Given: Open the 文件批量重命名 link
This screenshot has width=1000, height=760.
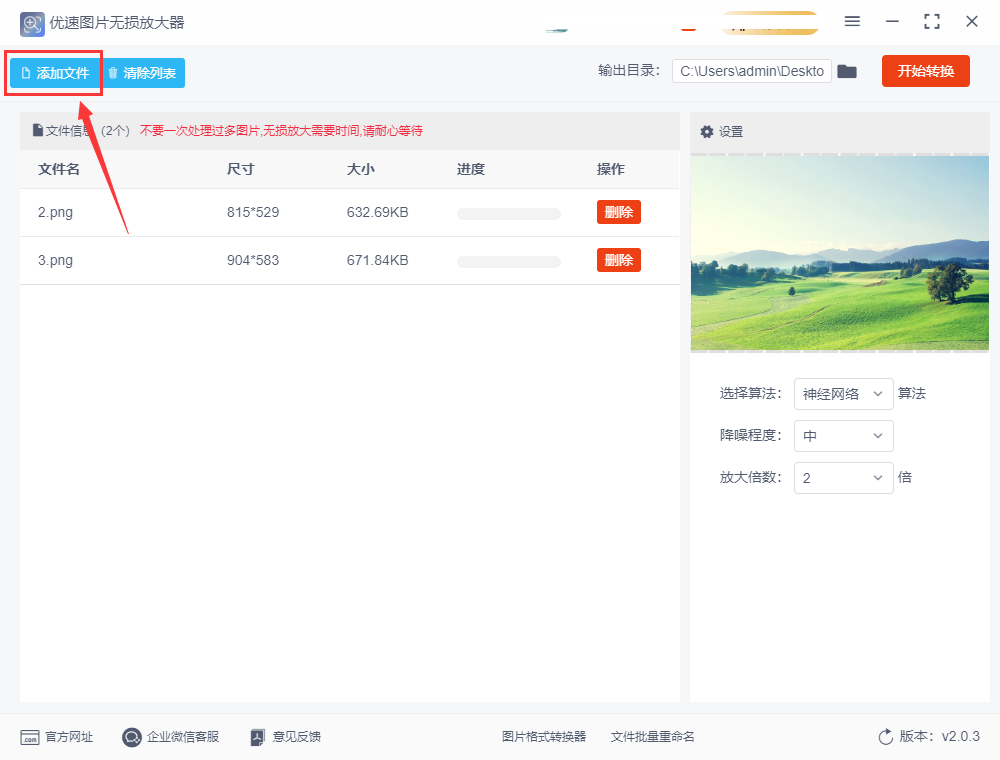Looking at the screenshot, I should [x=652, y=737].
